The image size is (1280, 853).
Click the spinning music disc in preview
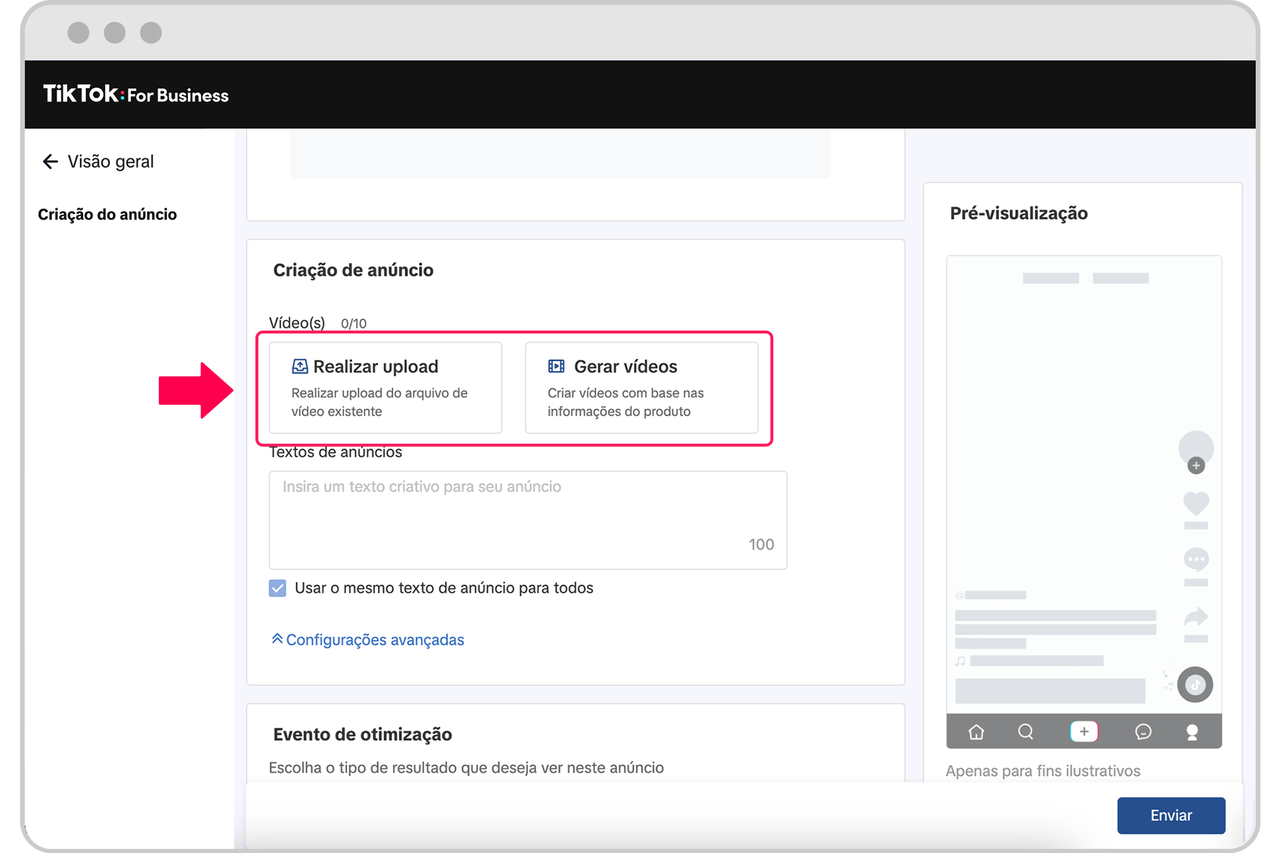click(x=1195, y=685)
